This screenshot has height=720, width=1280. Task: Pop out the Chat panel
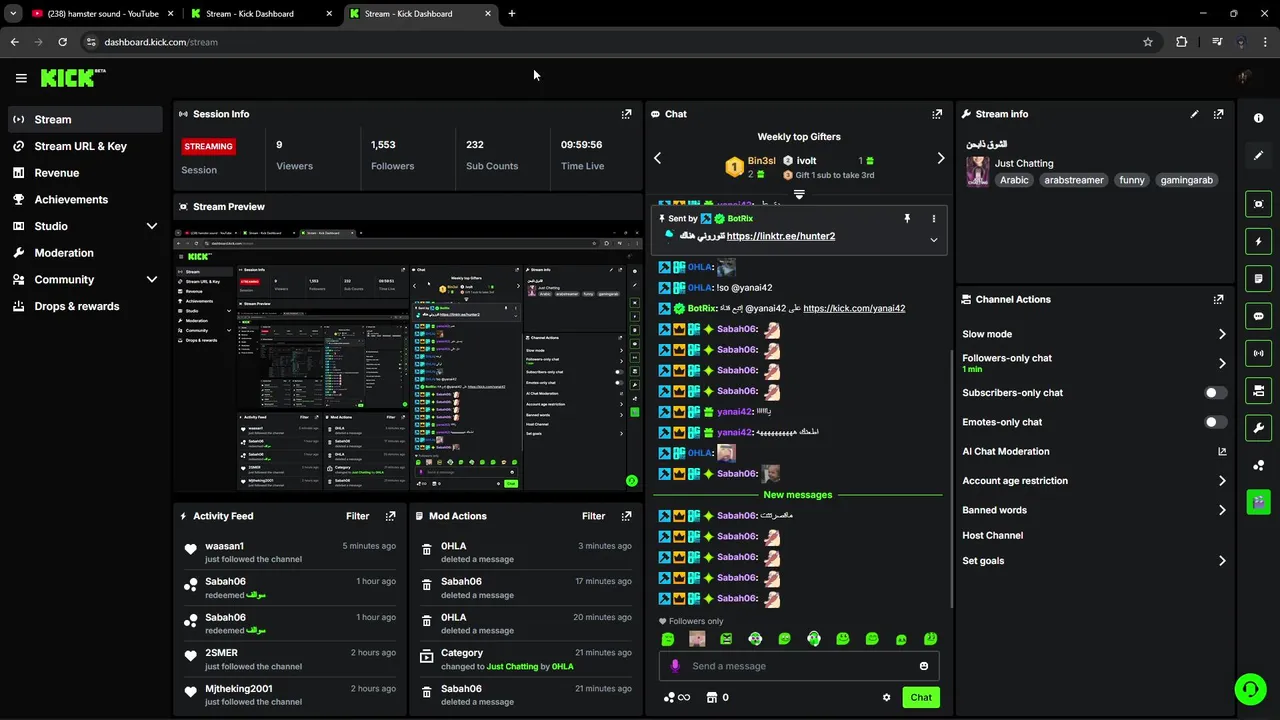tap(937, 114)
